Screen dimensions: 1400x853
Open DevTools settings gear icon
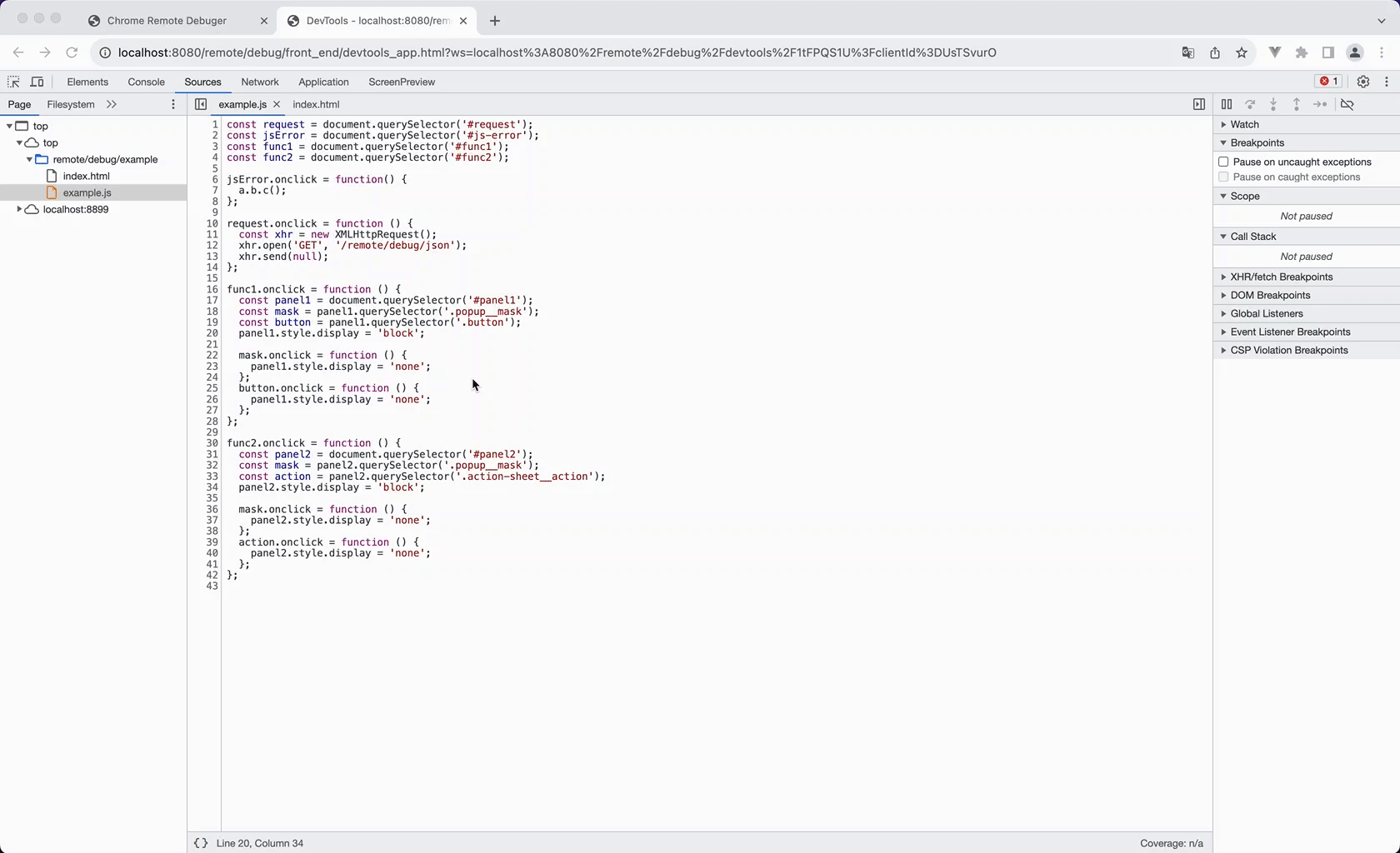[1363, 82]
